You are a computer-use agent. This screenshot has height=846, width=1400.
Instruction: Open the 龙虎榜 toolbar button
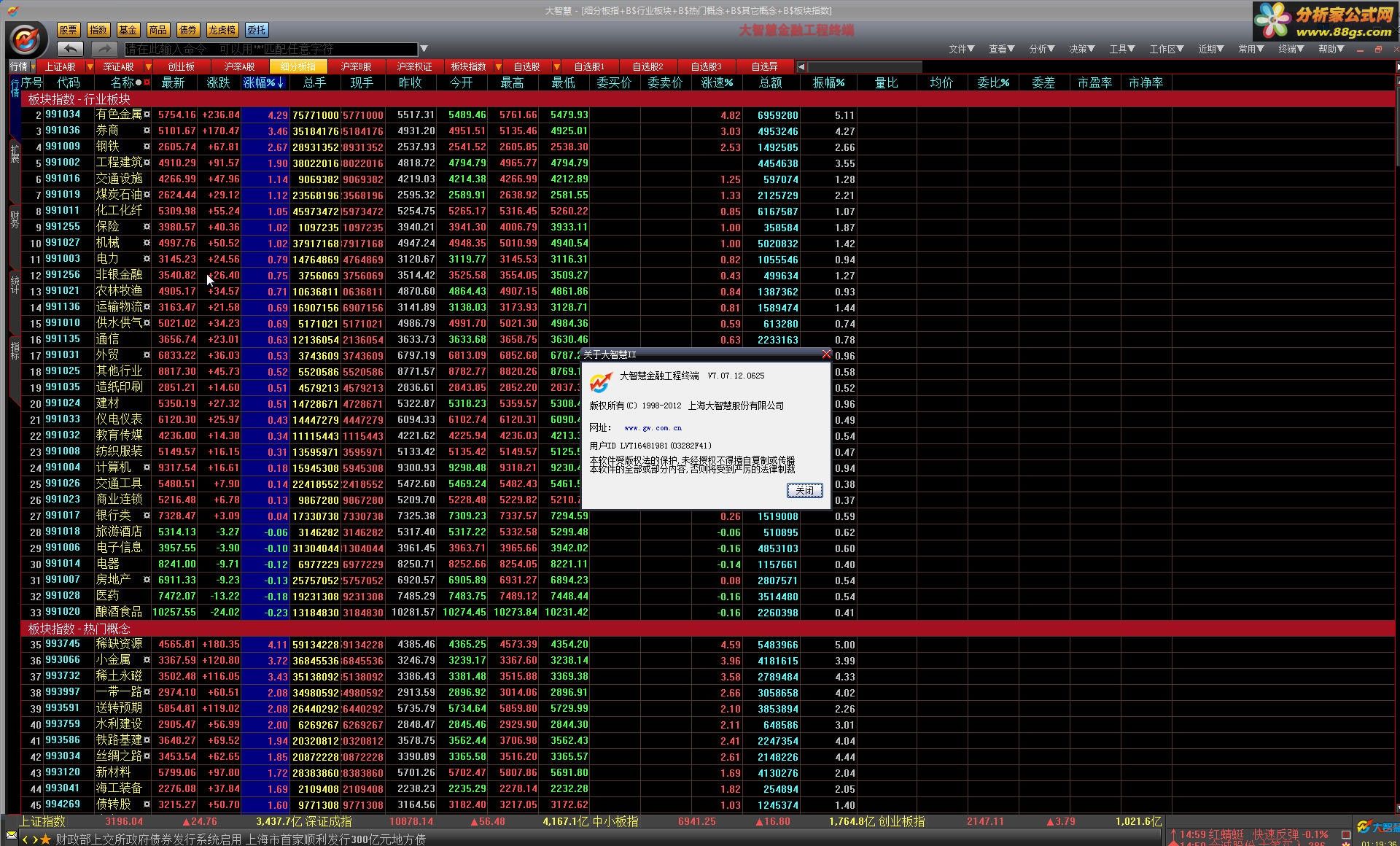222,30
